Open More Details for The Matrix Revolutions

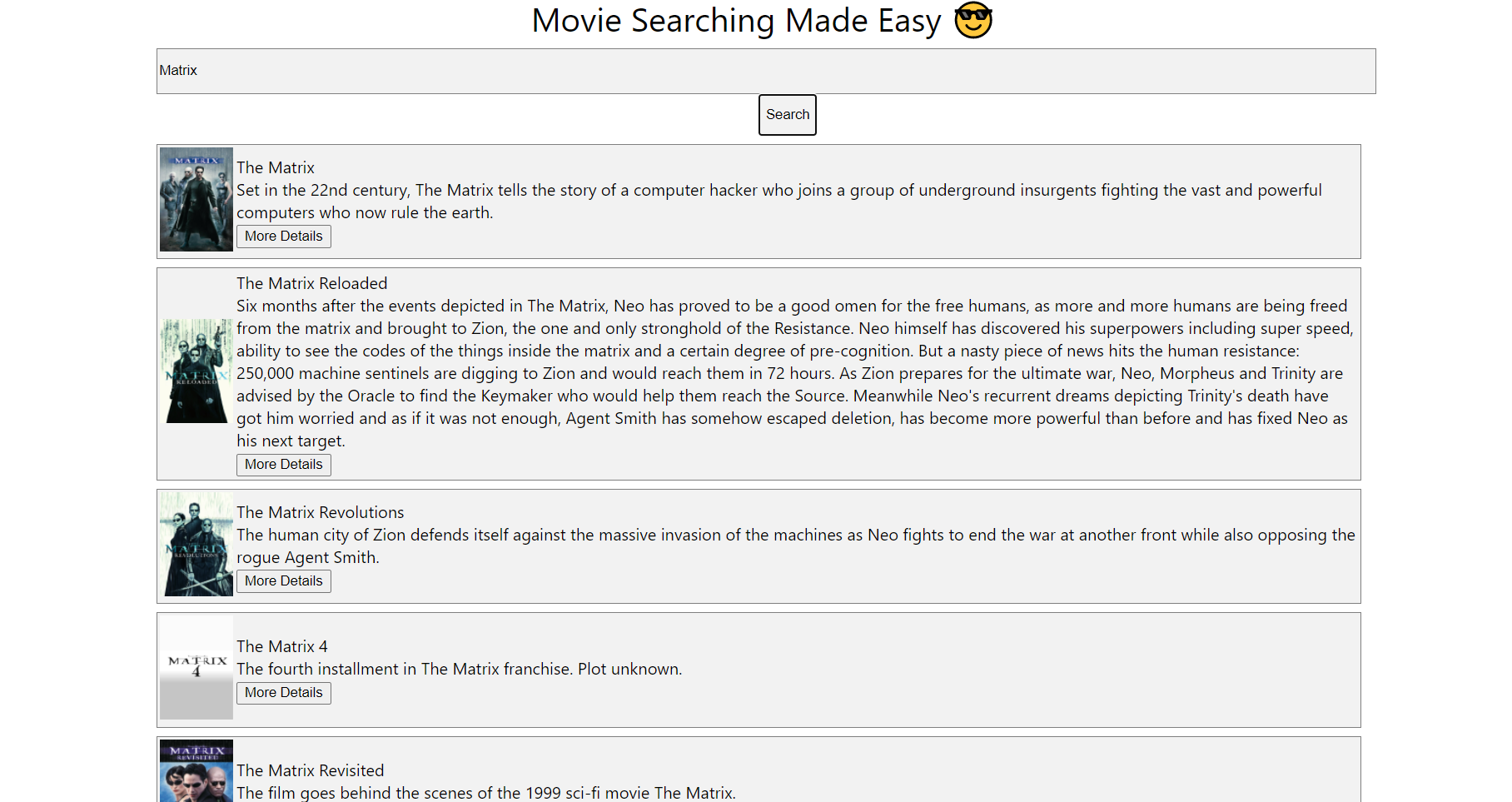(x=283, y=580)
